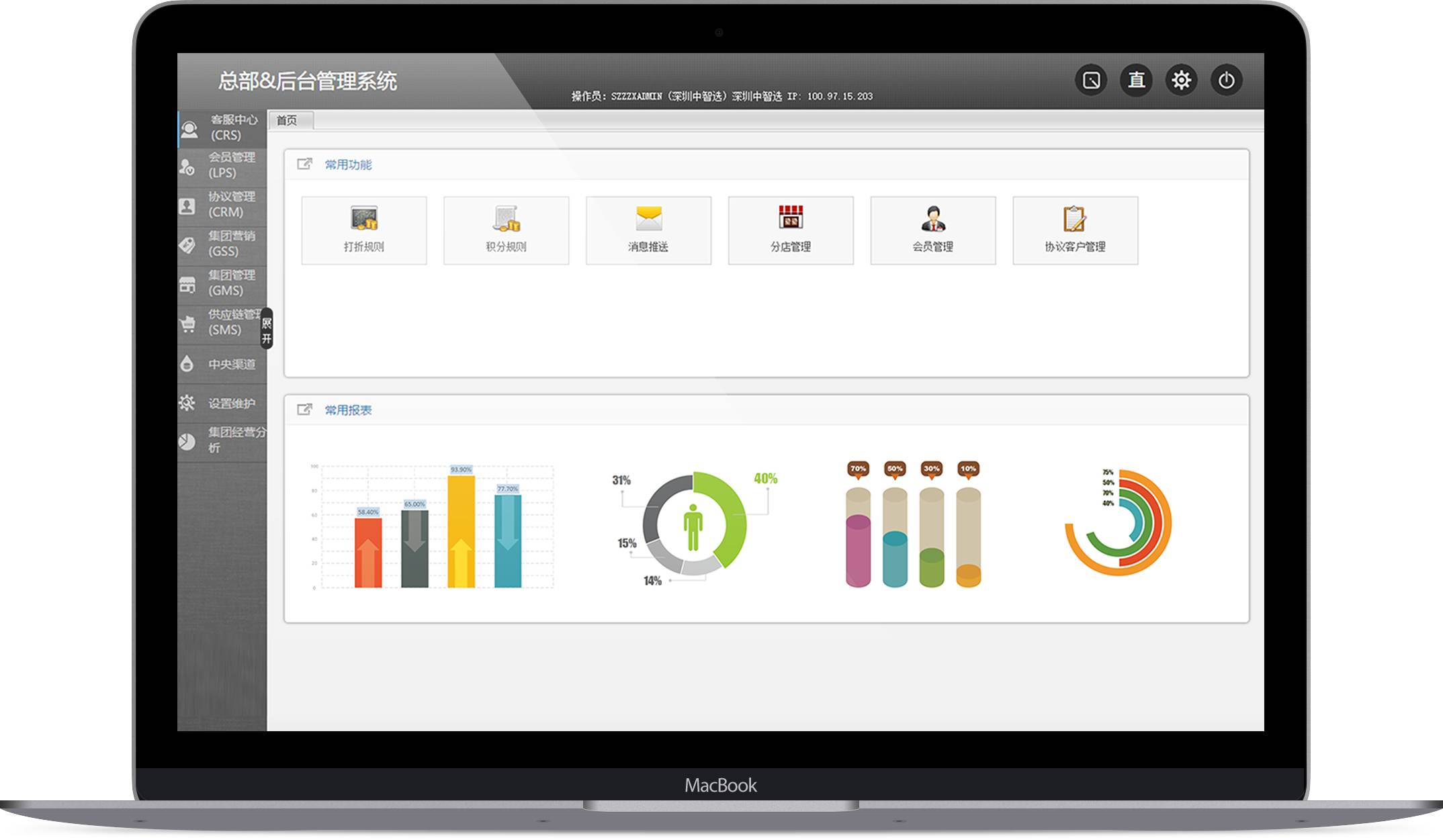Click the 常用报表 section title link
The image size is (1443, 840).
tap(348, 410)
